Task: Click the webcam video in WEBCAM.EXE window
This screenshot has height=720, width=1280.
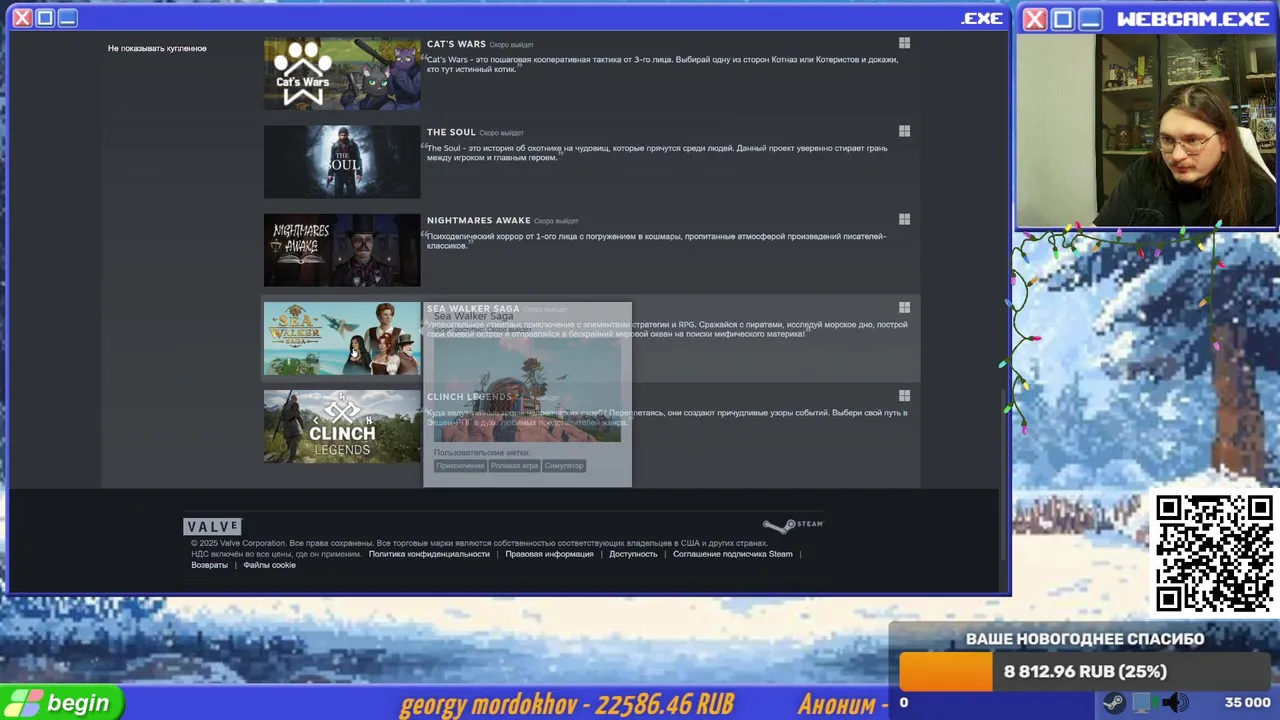Action: coord(1146,131)
